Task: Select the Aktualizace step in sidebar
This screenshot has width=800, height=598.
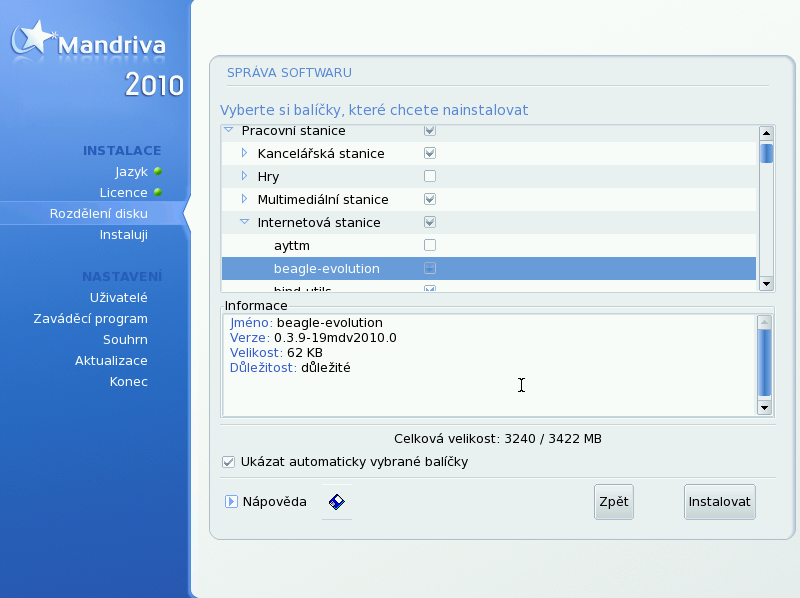Action: pos(111,361)
